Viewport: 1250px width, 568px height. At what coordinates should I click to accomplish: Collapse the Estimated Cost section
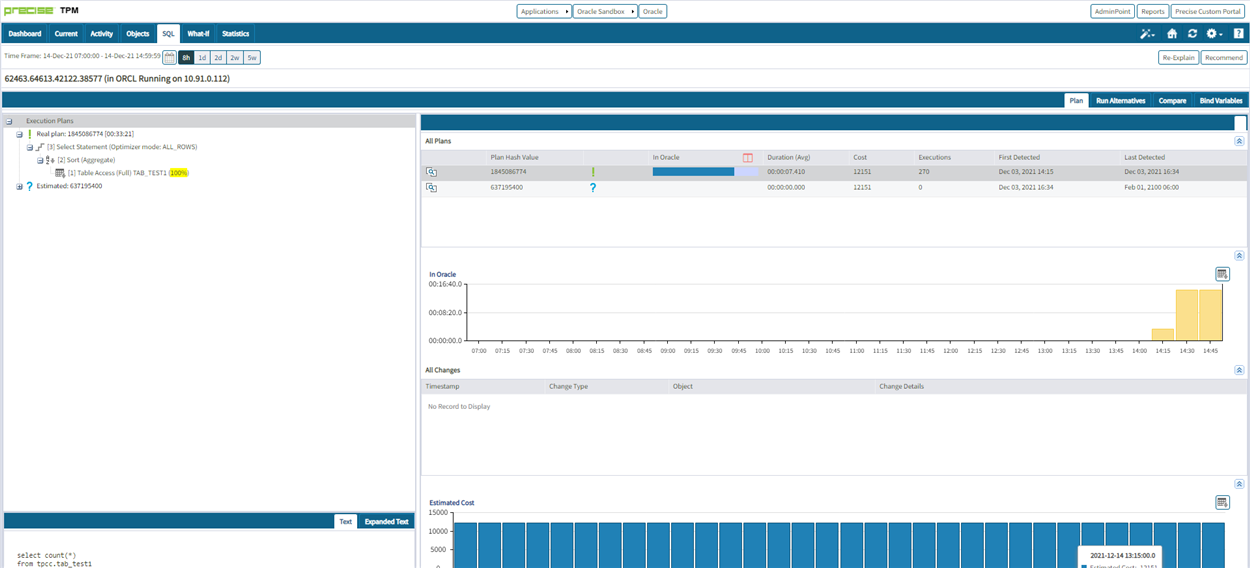point(1240,484)
